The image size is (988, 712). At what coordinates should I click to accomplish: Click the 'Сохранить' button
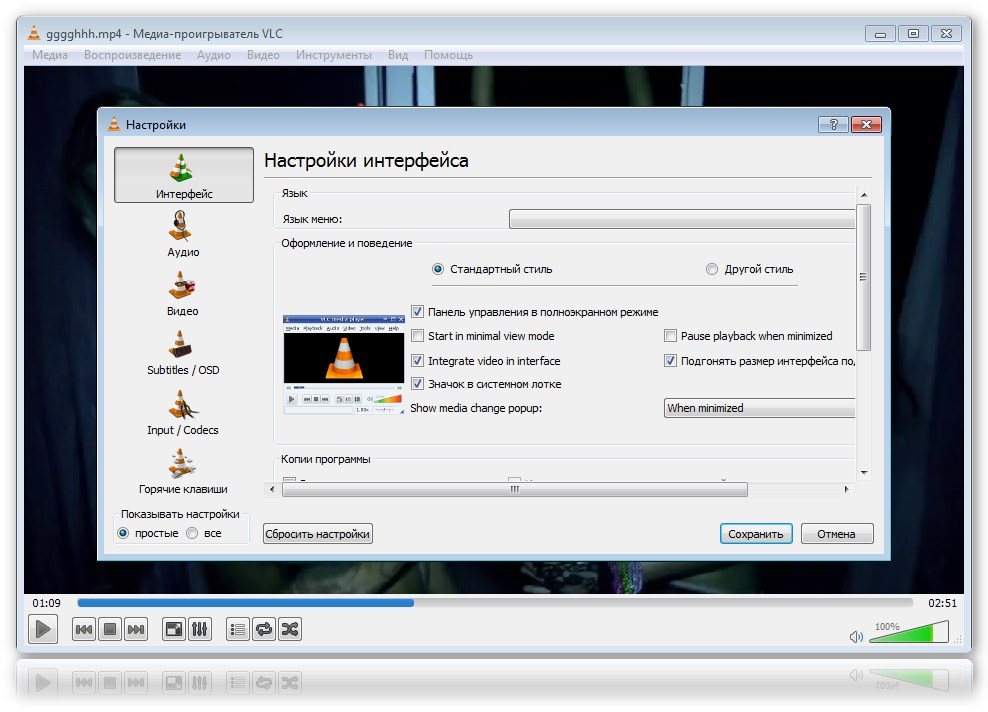[755, 534]
